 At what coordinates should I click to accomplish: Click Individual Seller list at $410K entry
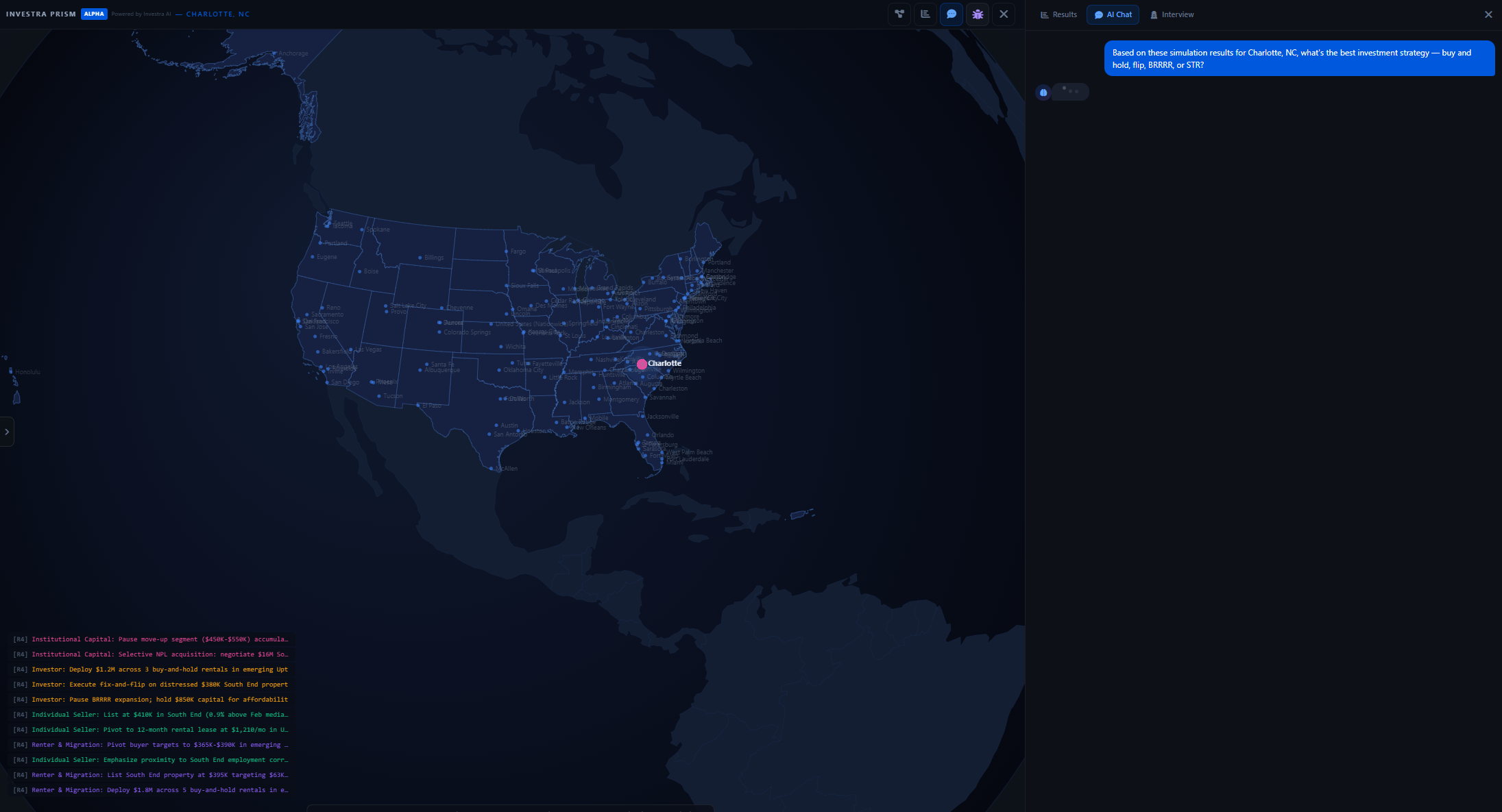[151, 715]
